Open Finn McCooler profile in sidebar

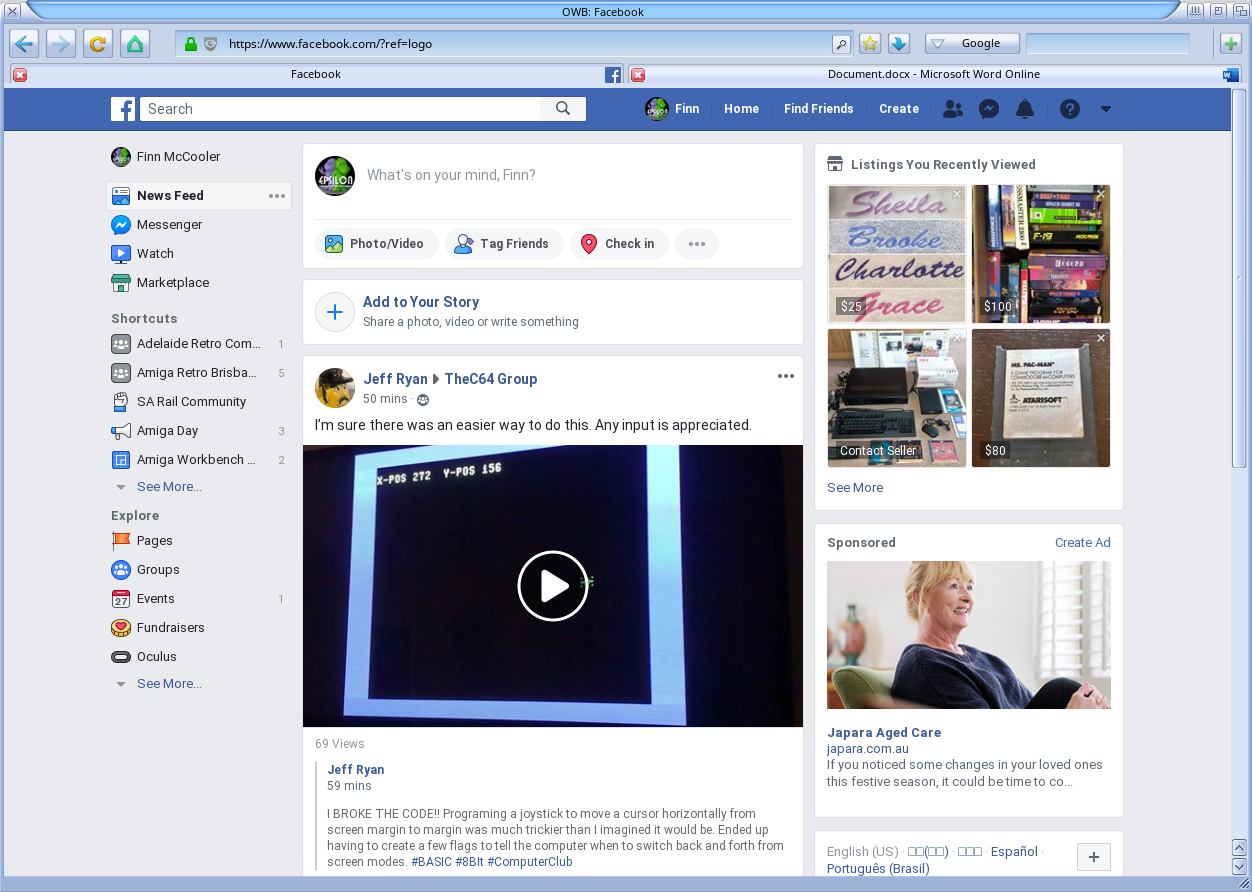[166, 157]
